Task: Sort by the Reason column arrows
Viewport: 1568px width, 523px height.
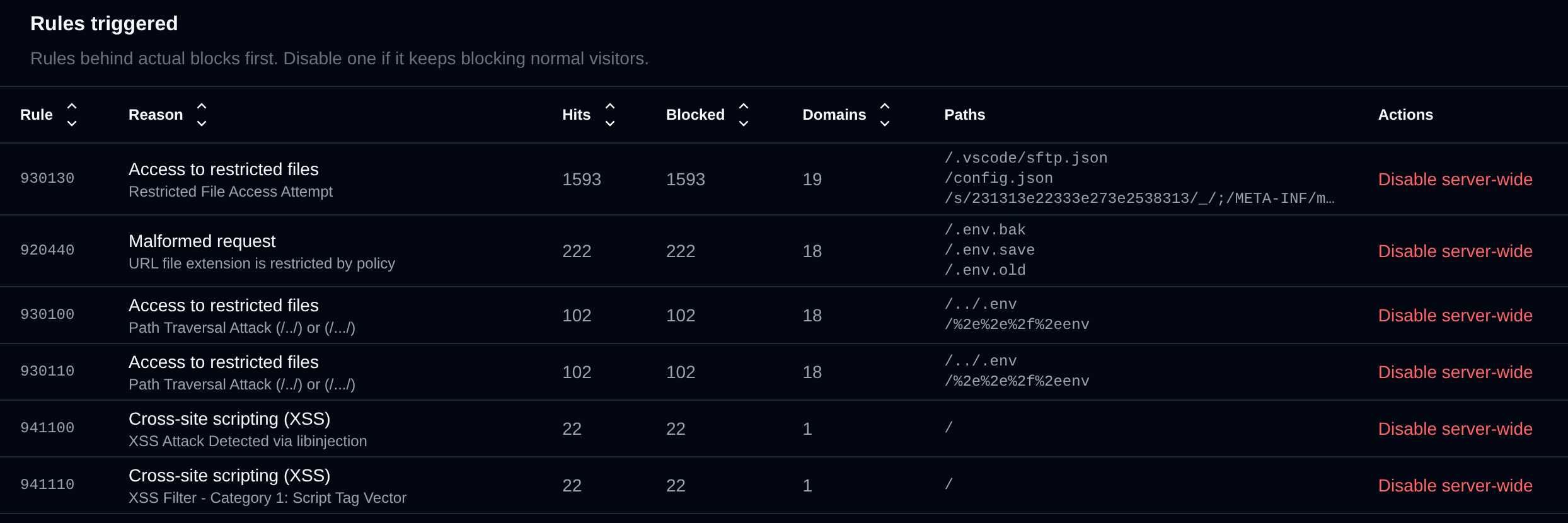Action: point(202,115)
